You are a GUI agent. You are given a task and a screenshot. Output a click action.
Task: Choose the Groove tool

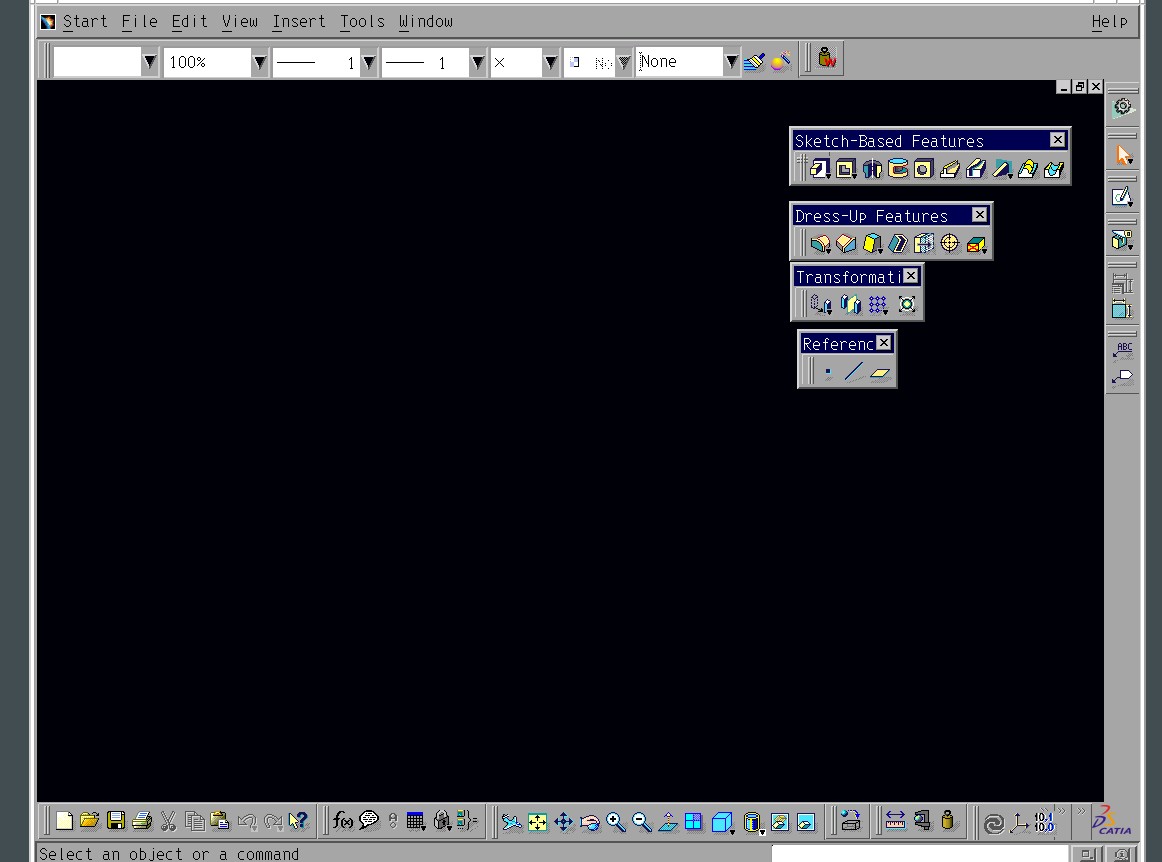pos(897,169)
